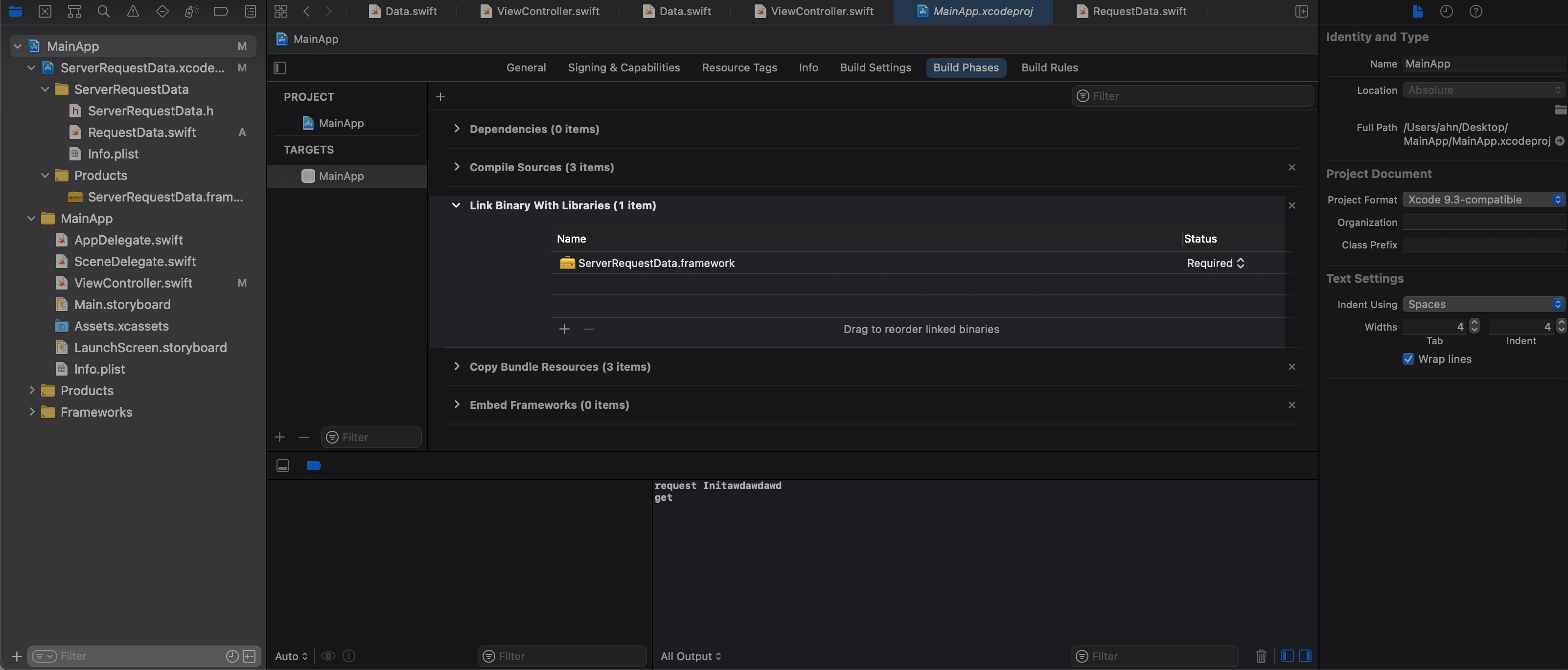
Task: Change the Required status popup
Action: (1215, 263)
